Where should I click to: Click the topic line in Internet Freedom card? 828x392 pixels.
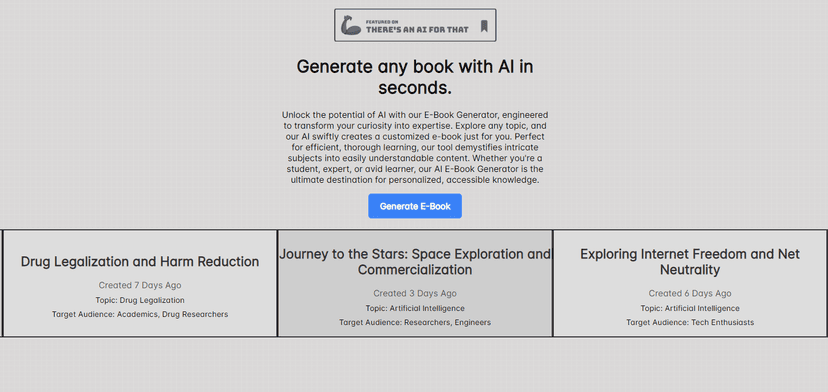coord(690,308)
